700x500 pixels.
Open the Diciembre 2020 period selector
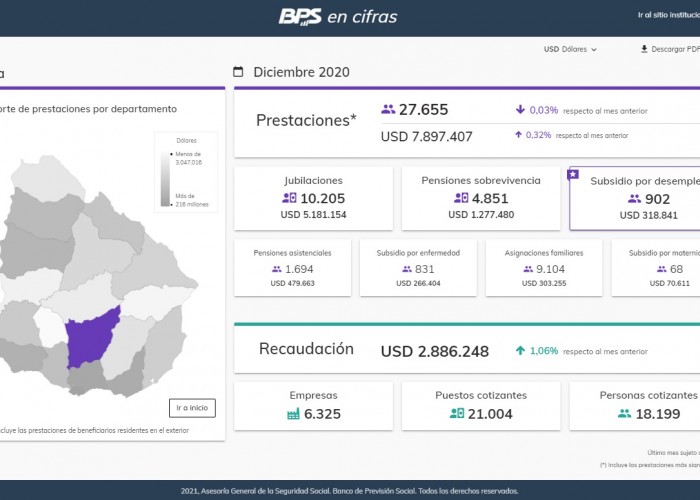coord(301,72)
